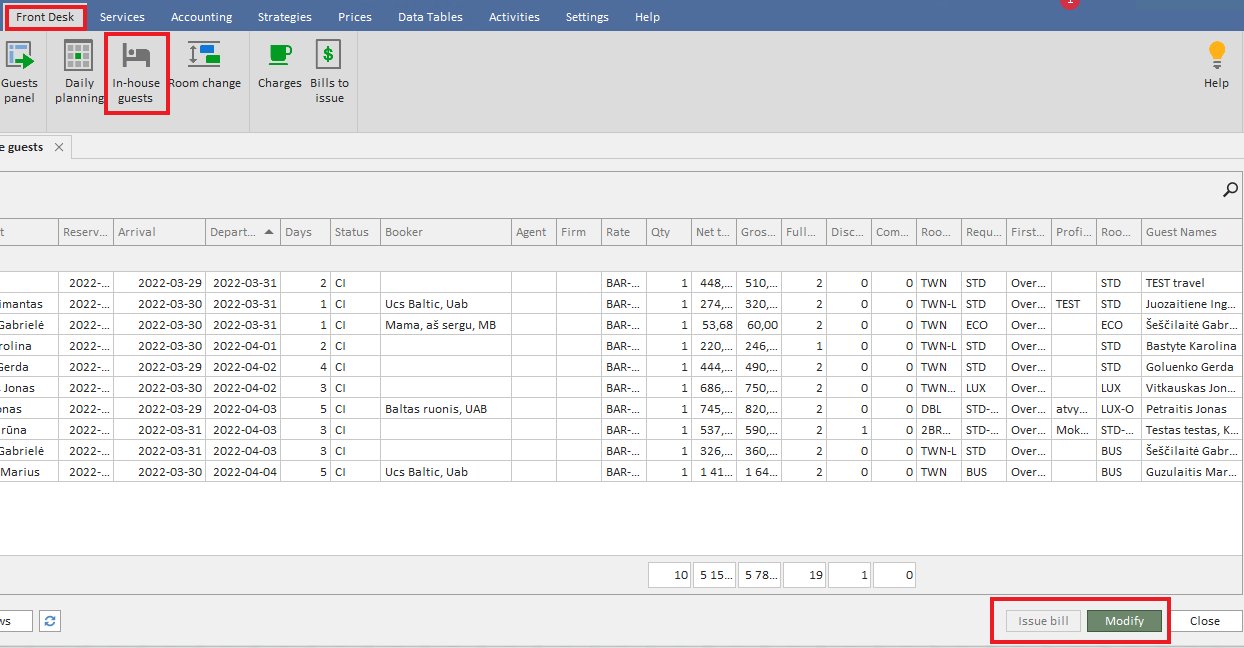The height and width of the screenshot is (648, 1244).
Task: Open the Settings menu
Action: click(x=587, y=17)
